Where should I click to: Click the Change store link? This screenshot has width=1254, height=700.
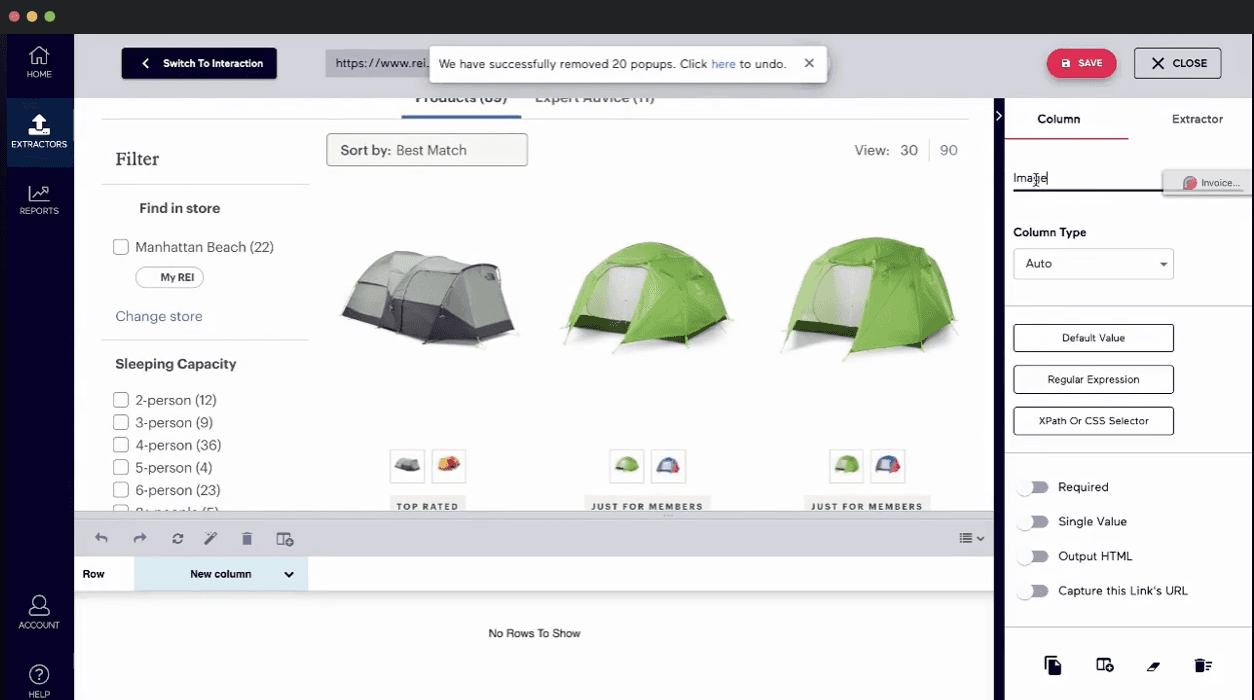tap(159, 316)
